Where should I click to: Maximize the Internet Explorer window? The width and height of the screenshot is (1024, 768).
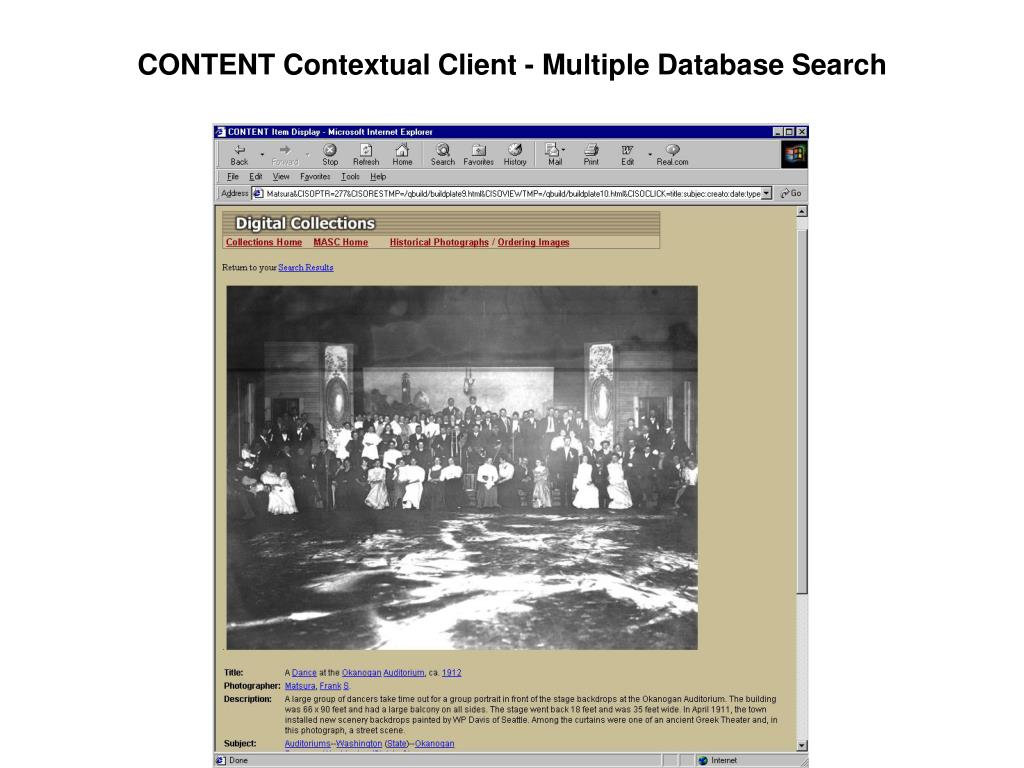pos(789,132)
